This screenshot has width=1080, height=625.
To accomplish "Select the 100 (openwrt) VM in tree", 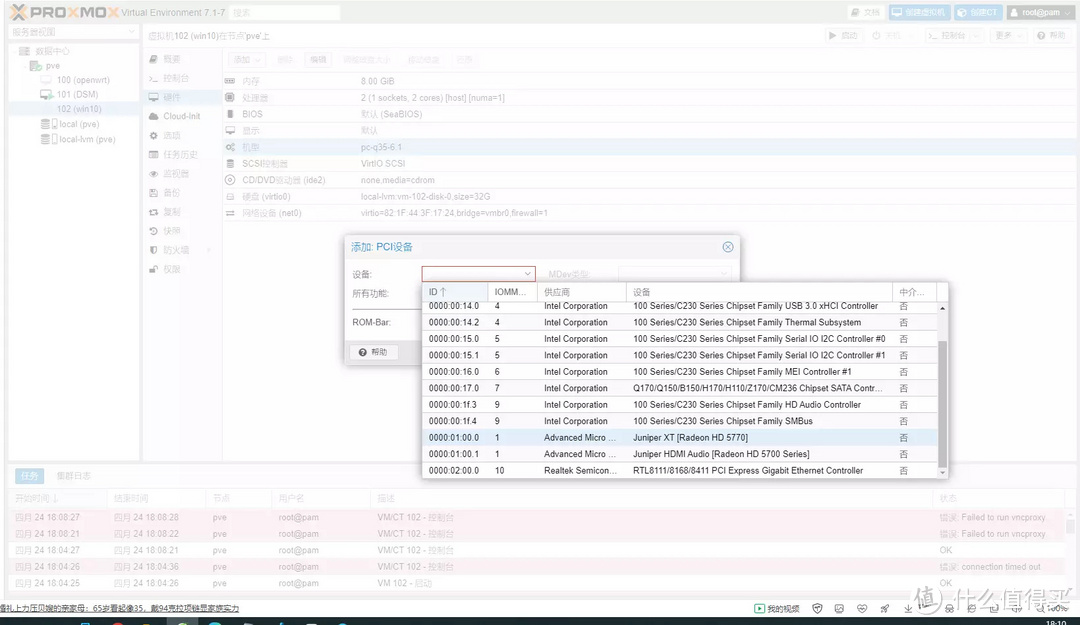I will [x=83, y=80].
